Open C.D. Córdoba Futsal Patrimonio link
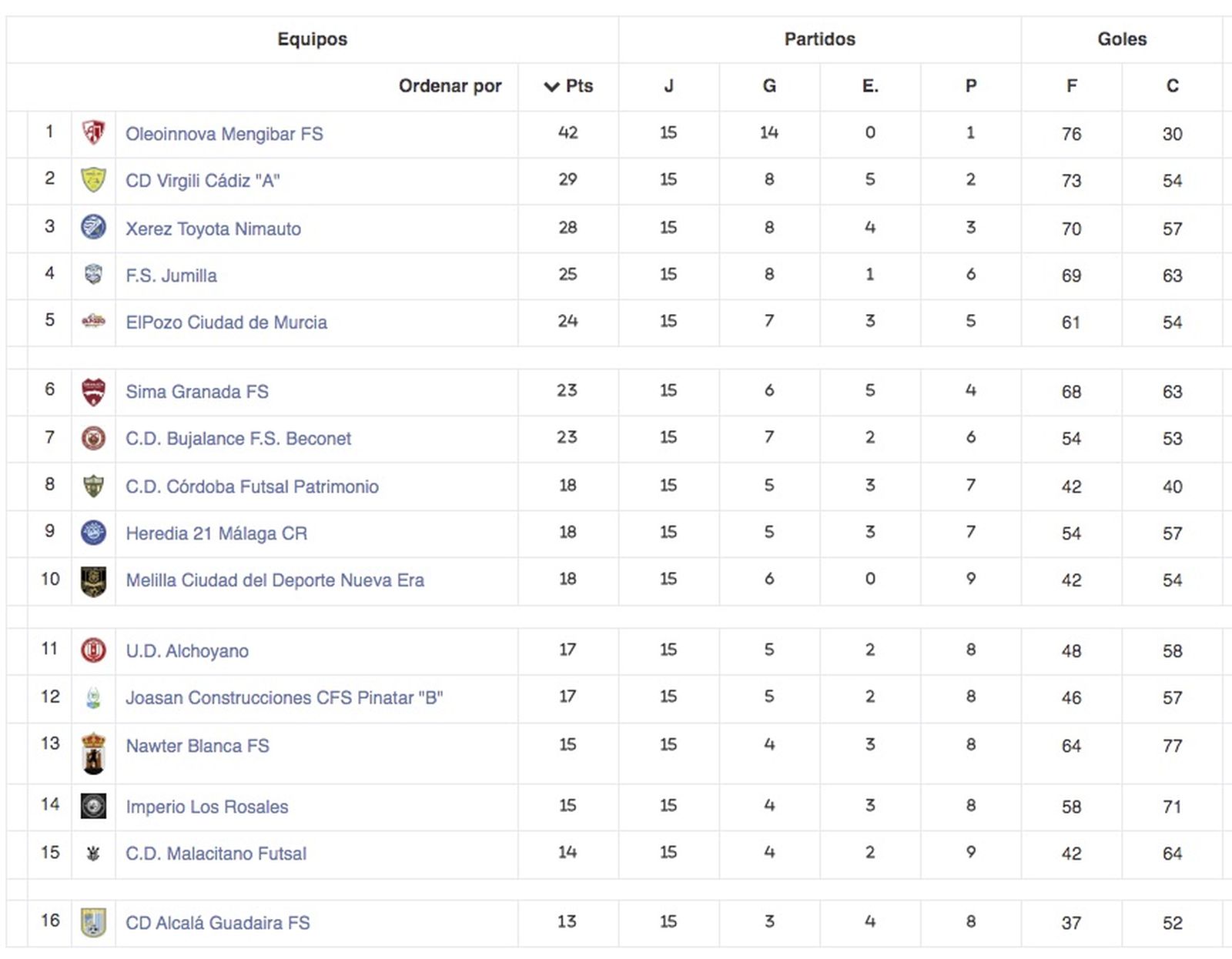1232x959 pixels. click(x=252, y=486)
